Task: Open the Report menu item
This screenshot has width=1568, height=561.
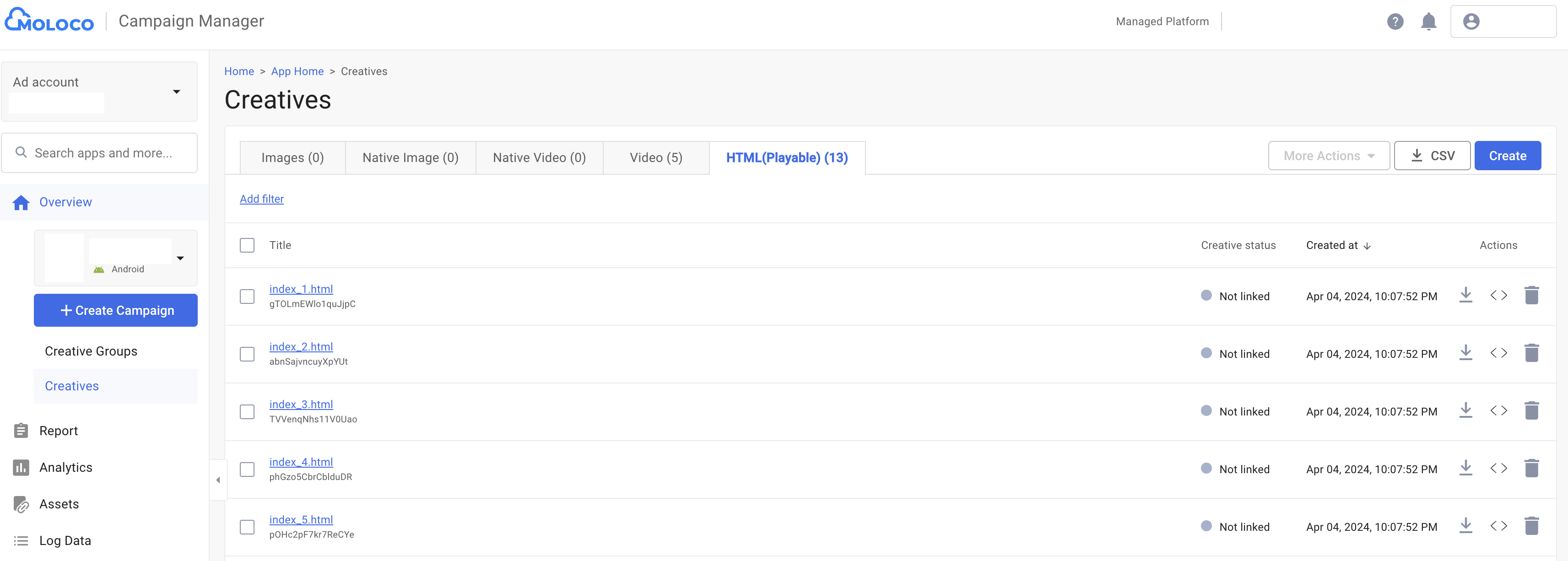Action: (59, 431)
